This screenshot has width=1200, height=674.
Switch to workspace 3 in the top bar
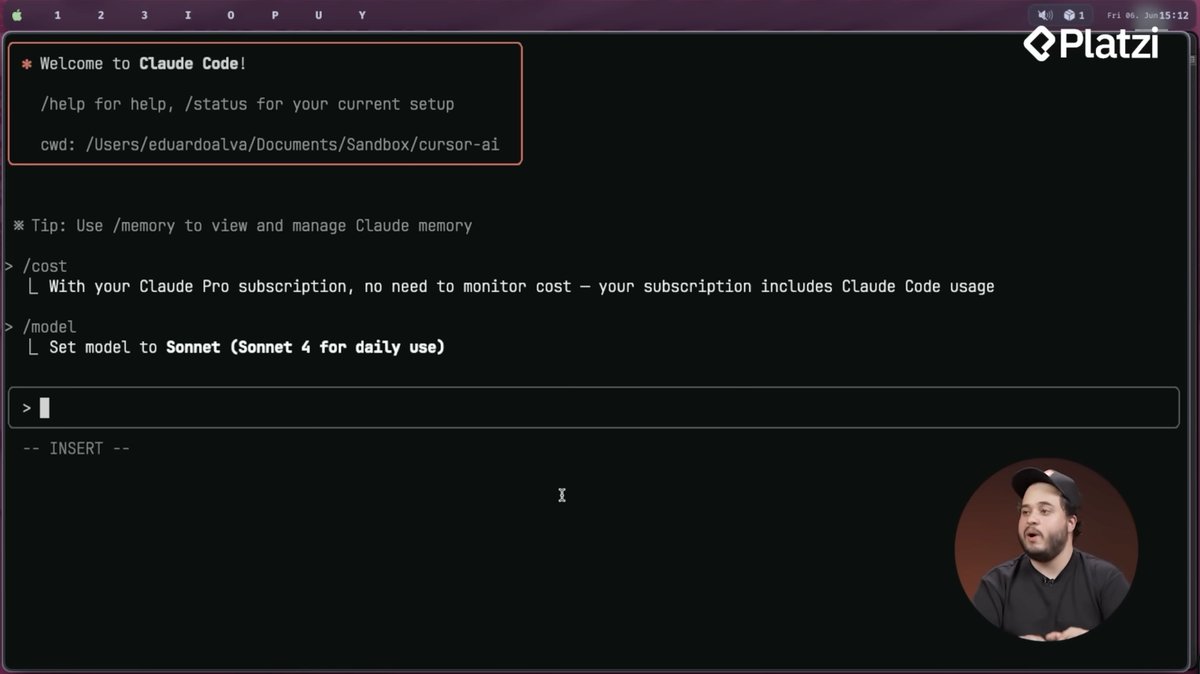click(x=144, y=15)
